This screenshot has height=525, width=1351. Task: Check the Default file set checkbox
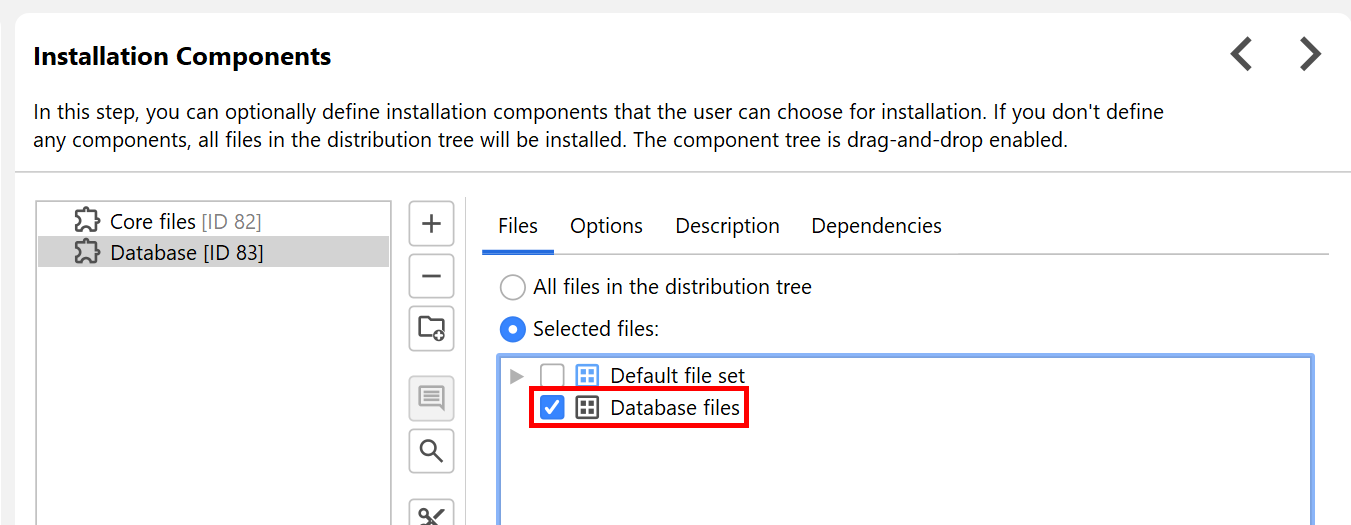click(552, 376)
